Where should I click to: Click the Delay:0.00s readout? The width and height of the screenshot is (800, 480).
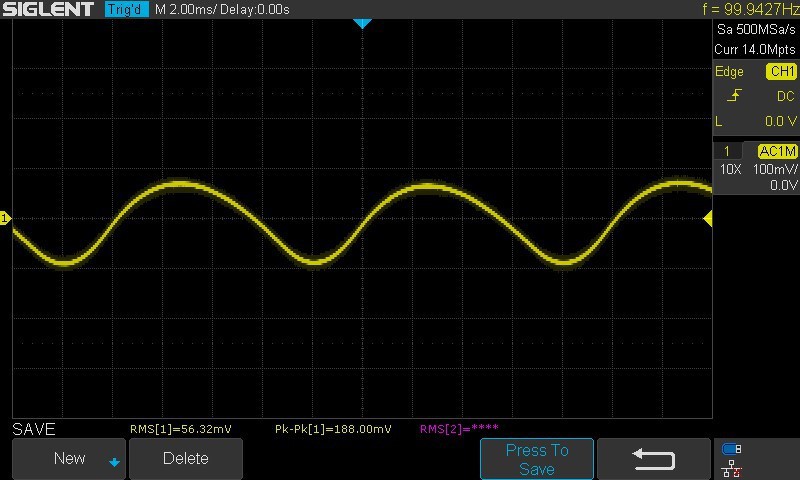click(x=255, y=10)
